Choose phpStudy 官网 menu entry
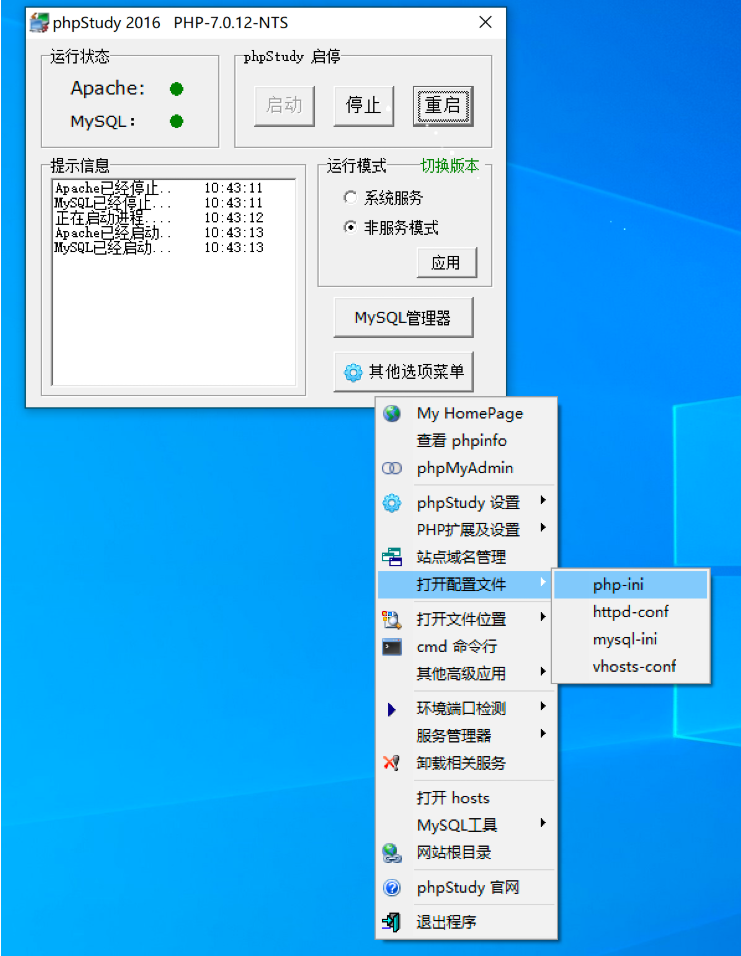 (467, 888)
